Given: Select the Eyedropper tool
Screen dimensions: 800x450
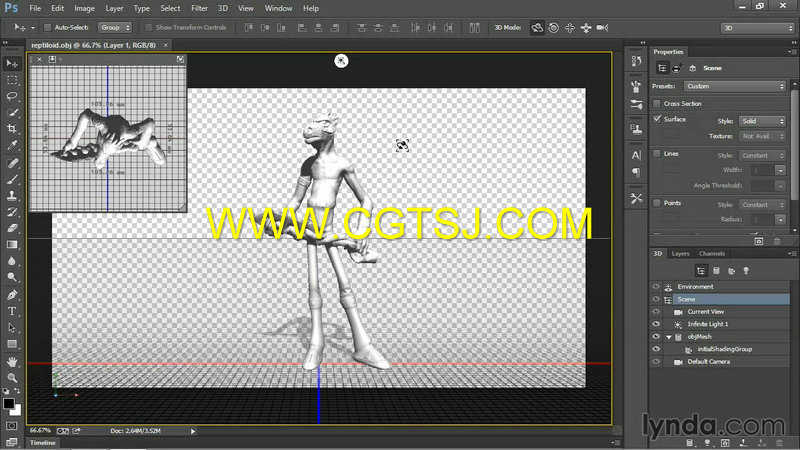Looking at the screenshot, I should click(12, 145).
